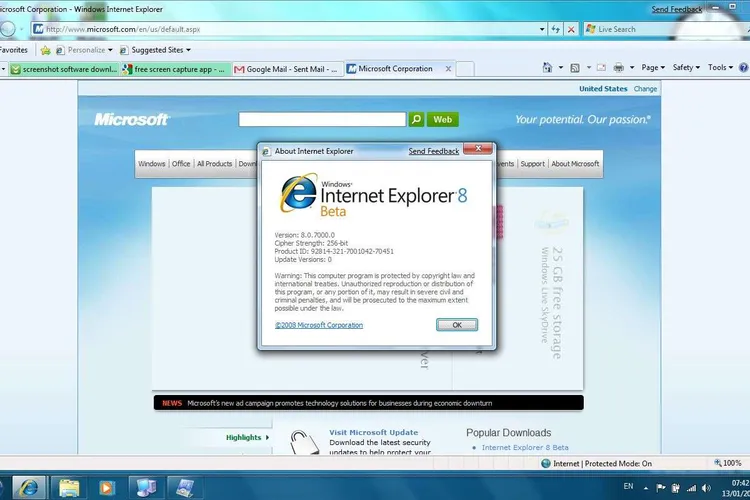Click the volume speaker tray icon
Image resolution: width=750 pixels, height=500 pixels.
click(706, 488)
